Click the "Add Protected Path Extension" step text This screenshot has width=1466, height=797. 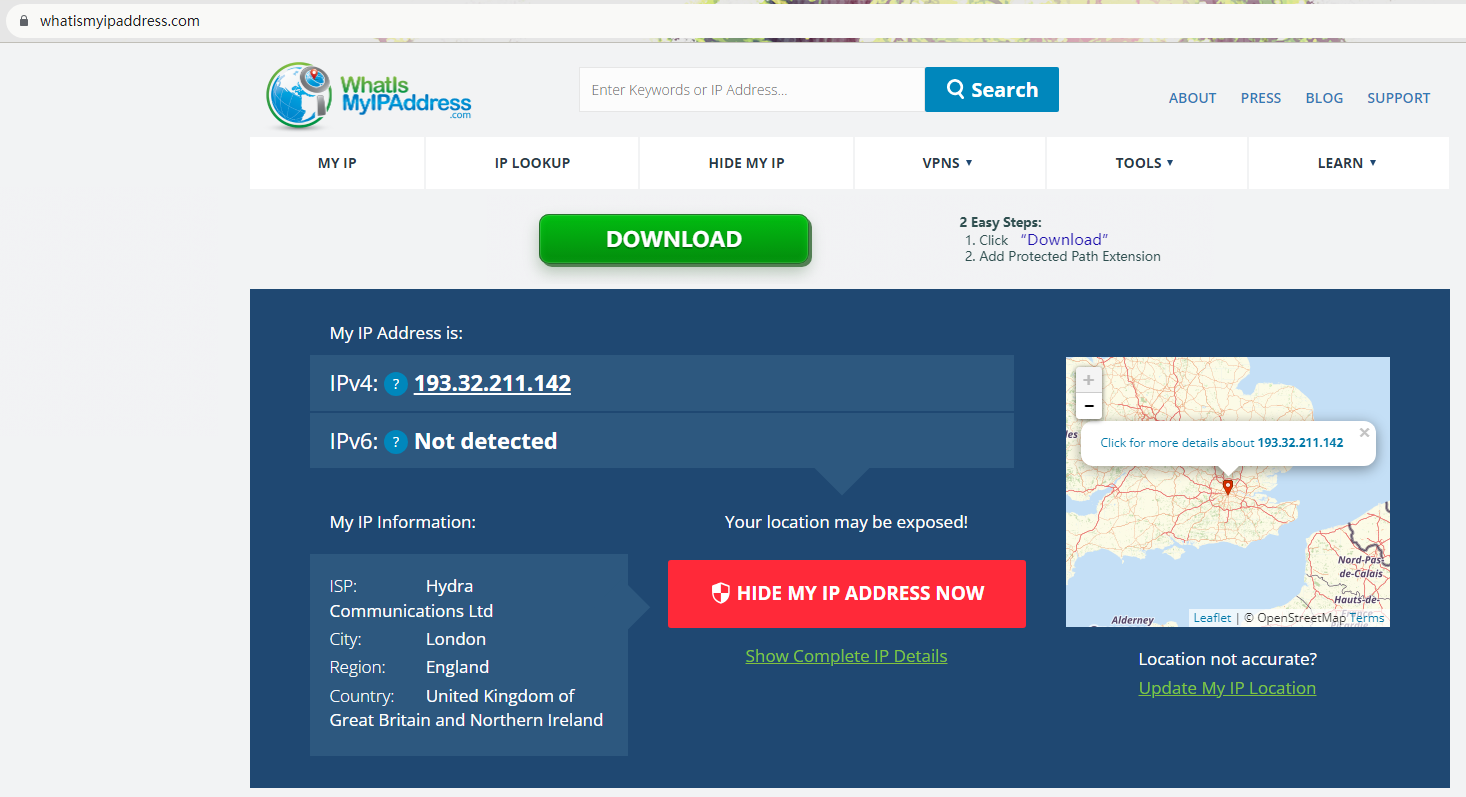point(1070,257)
